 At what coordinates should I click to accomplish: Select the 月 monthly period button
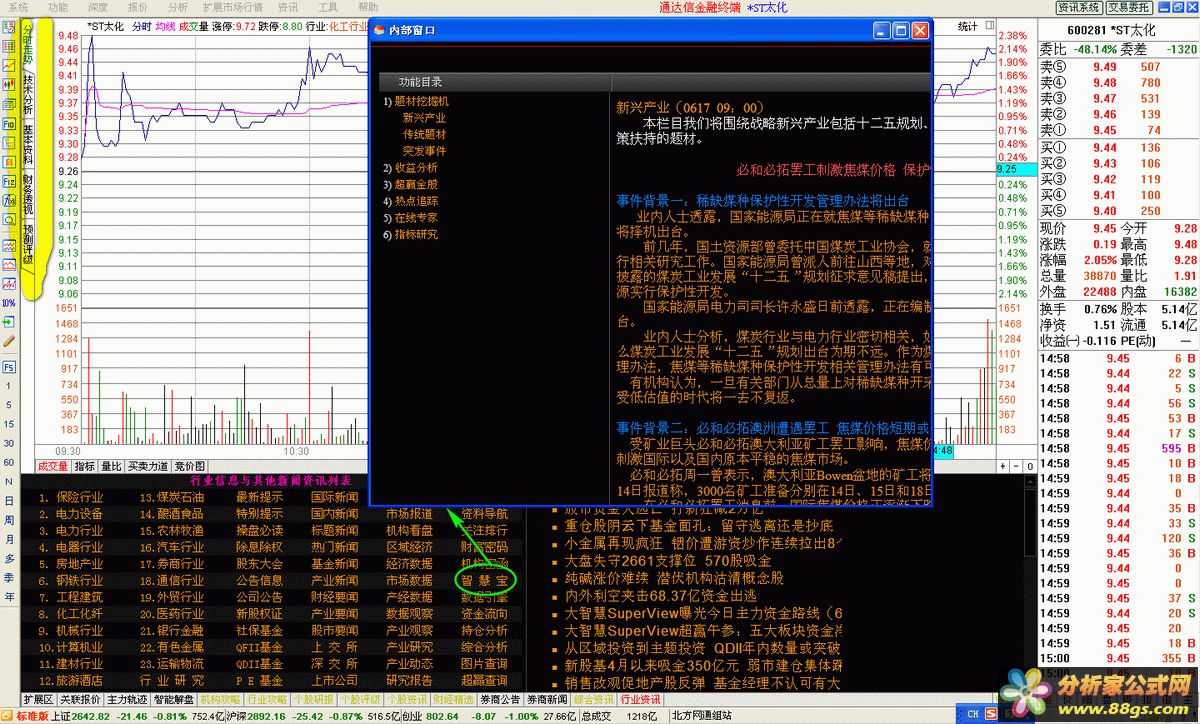(9, 539)
